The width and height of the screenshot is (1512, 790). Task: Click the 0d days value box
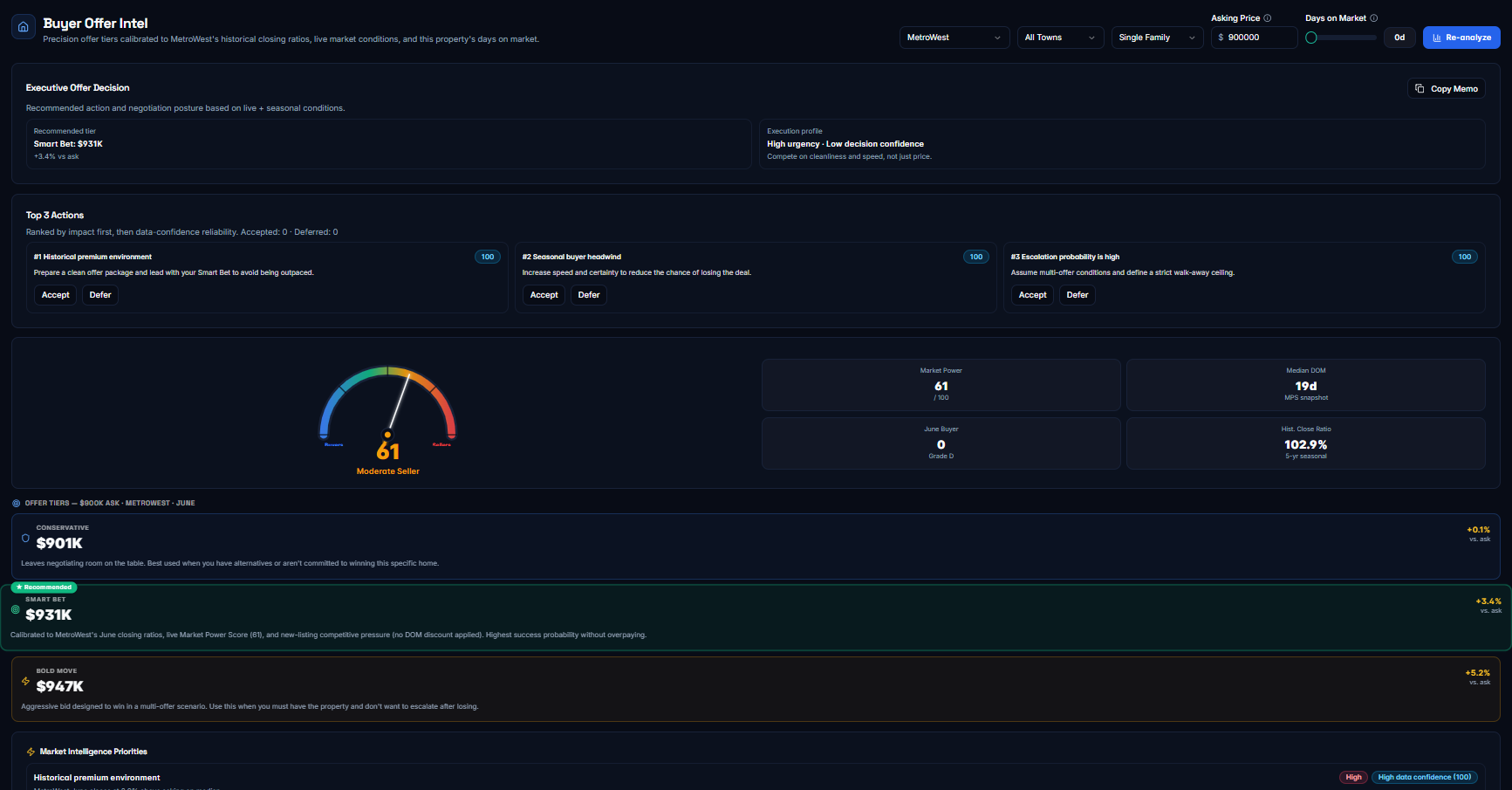[1399, 38]
